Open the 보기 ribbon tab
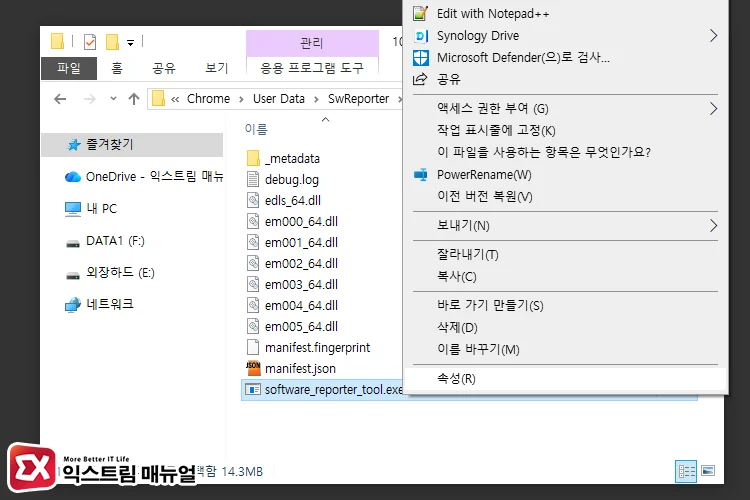750x500 pixels. click(216, 68)
